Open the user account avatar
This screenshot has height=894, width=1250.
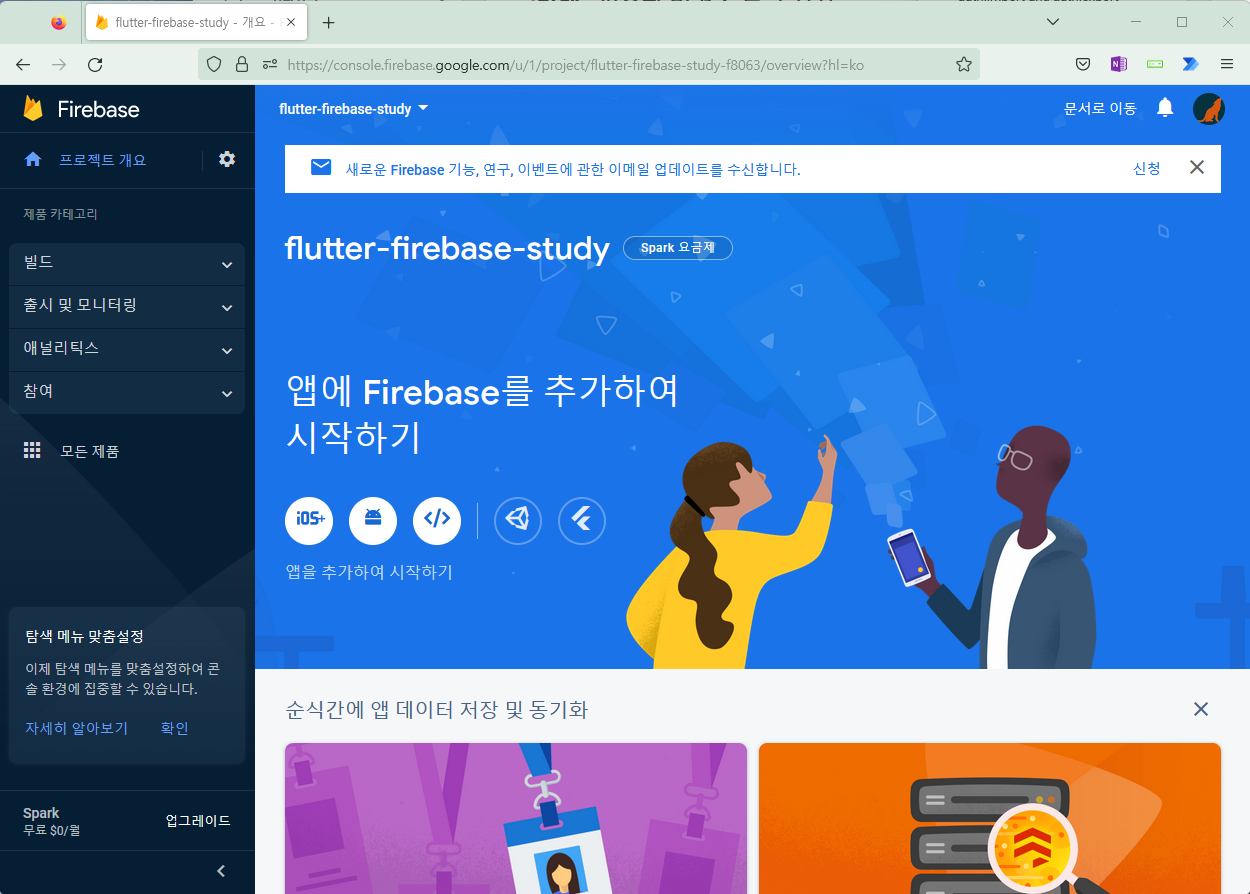pos(1209,109)
